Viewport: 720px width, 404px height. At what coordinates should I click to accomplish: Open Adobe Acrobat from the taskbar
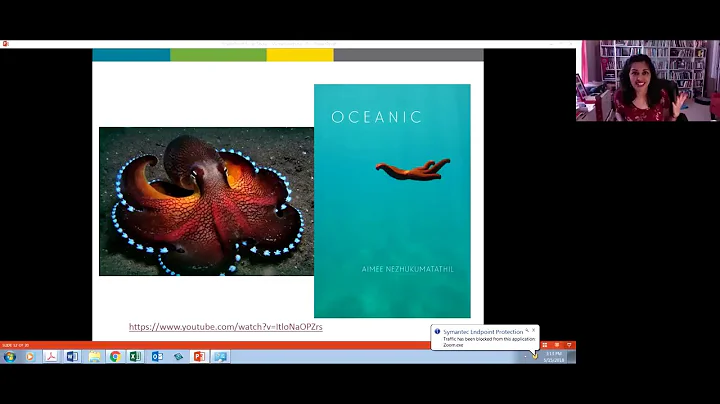click(x=51, y=357)
